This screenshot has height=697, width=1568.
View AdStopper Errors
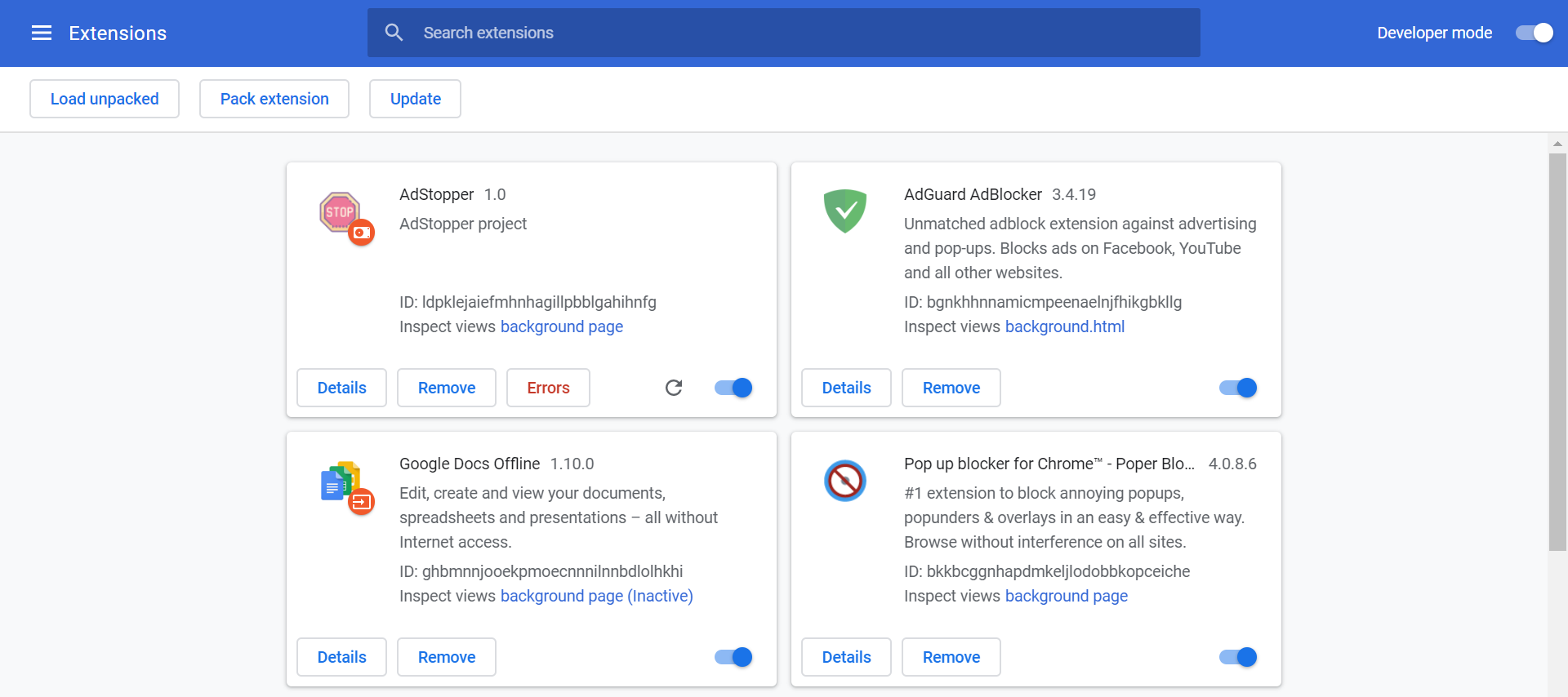(548, 388)
